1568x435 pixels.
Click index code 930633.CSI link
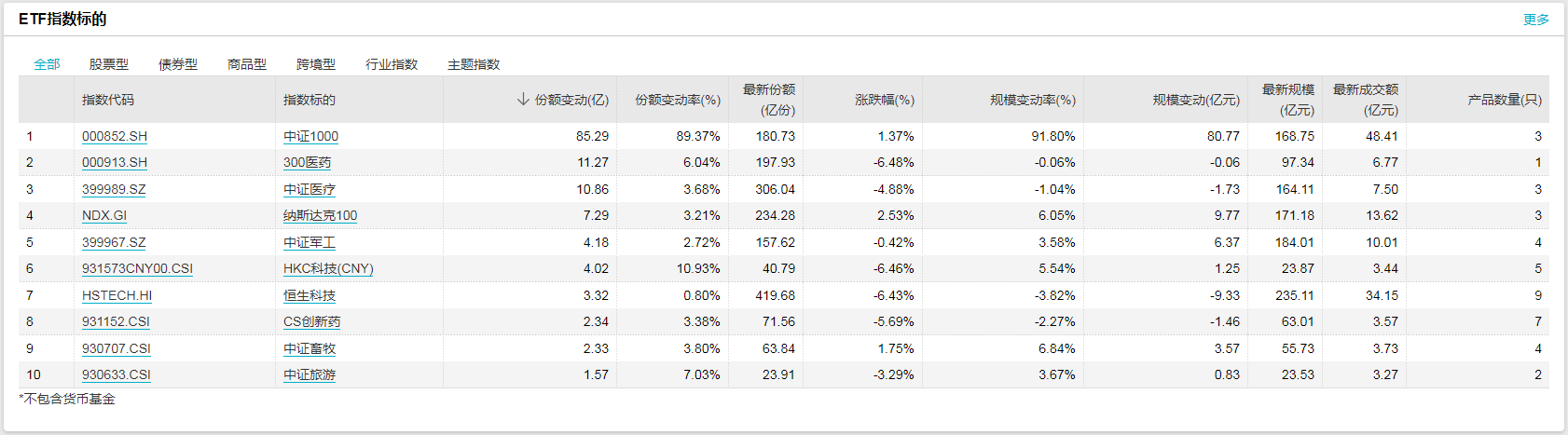117,374
